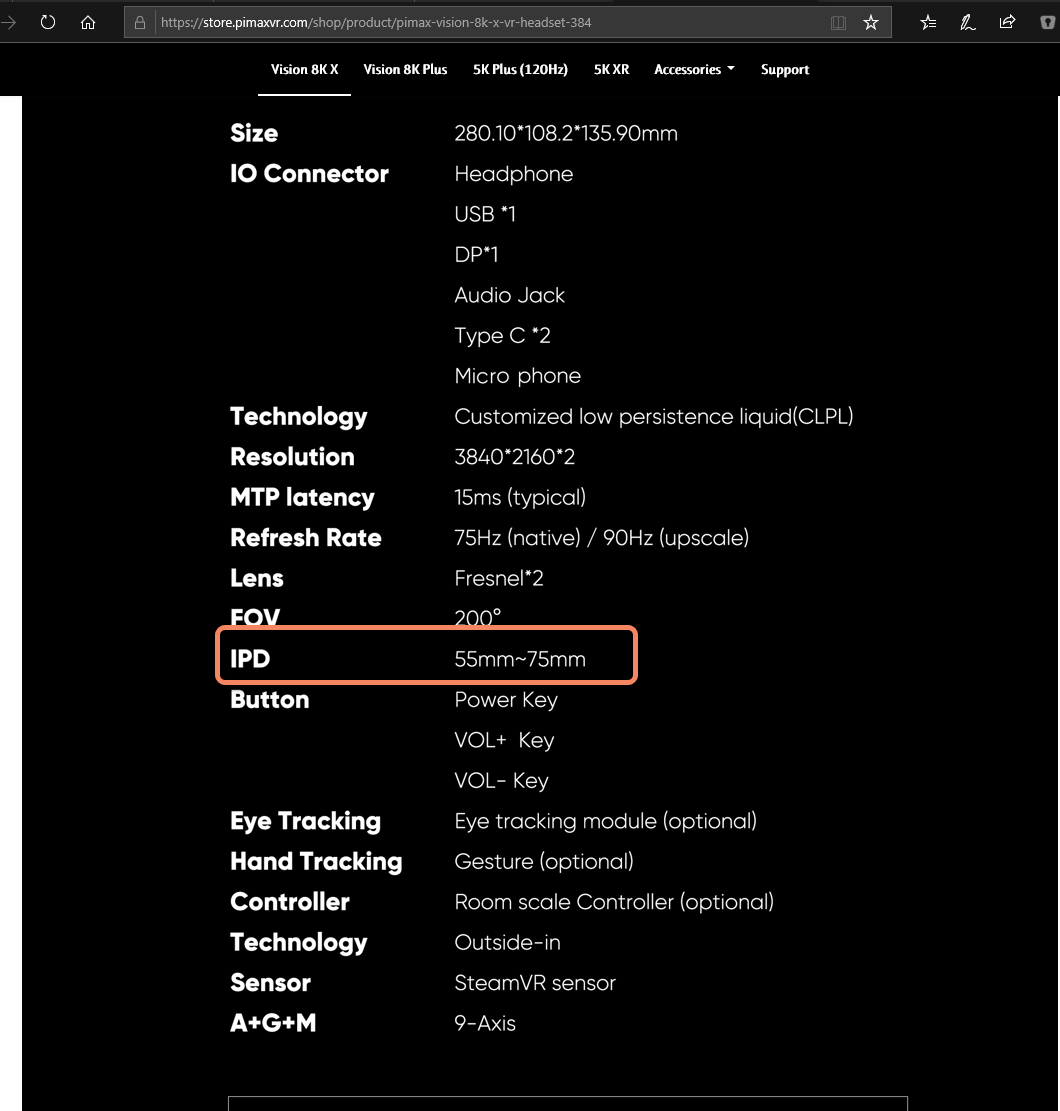Go to 5K Plus (120Hz) product
This screenshot has height=1111, width=1060.
pos(521,69)
